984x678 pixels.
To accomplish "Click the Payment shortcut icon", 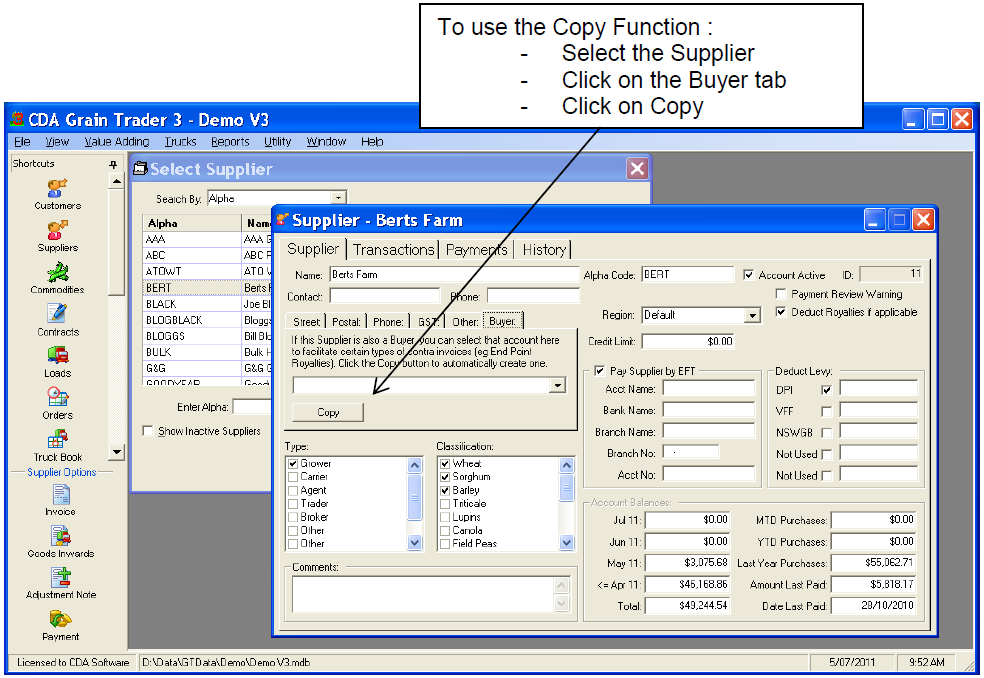I will click(x=60, y=620).
